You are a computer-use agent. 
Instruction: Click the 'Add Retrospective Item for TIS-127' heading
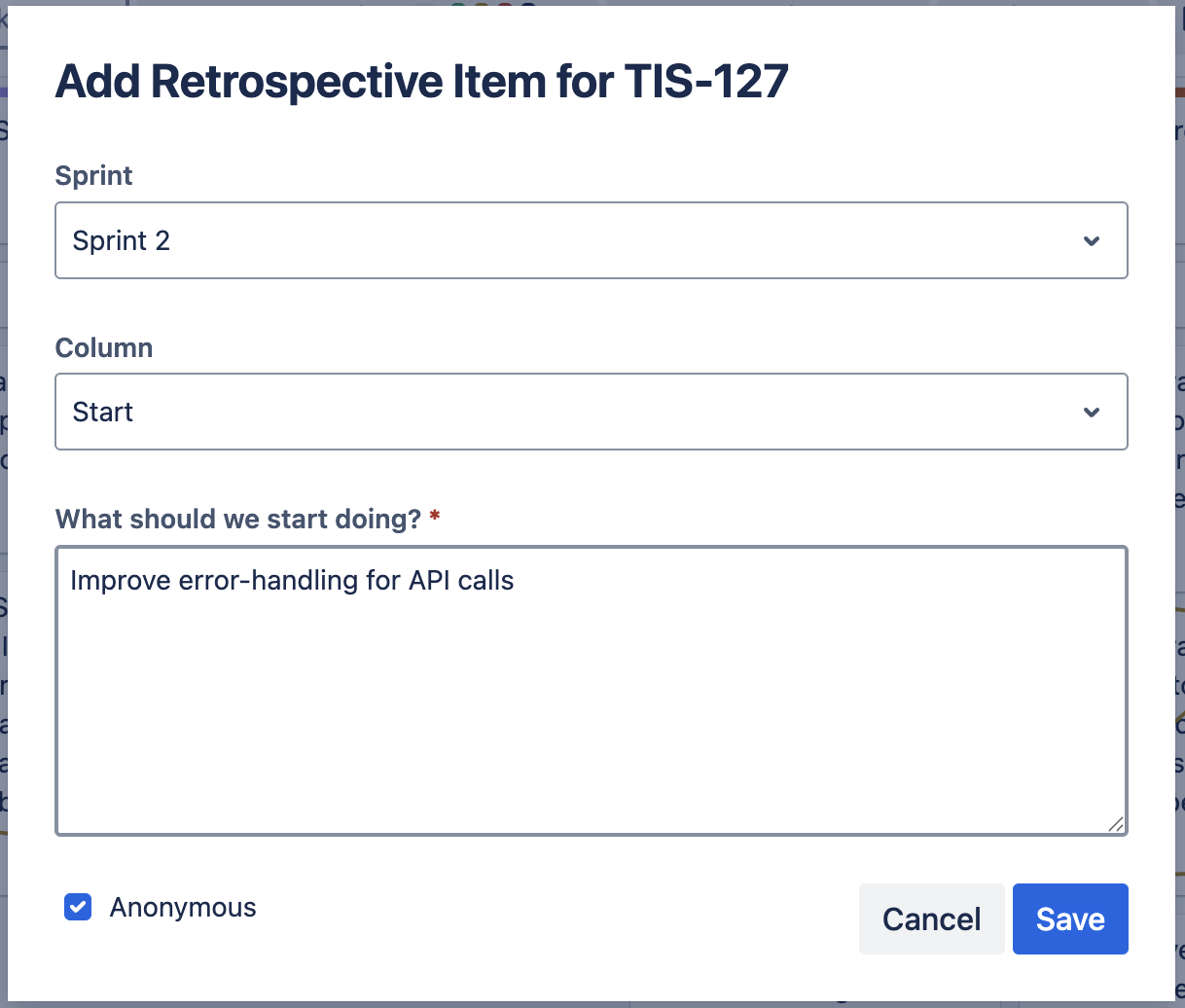[x=421, y=82]
